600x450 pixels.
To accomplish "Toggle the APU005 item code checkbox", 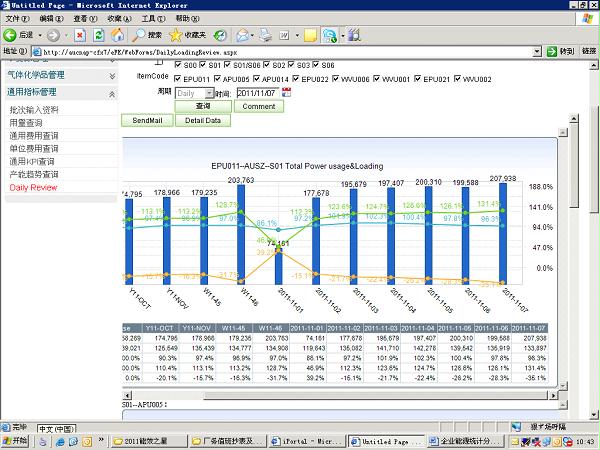I will (217, 78).
